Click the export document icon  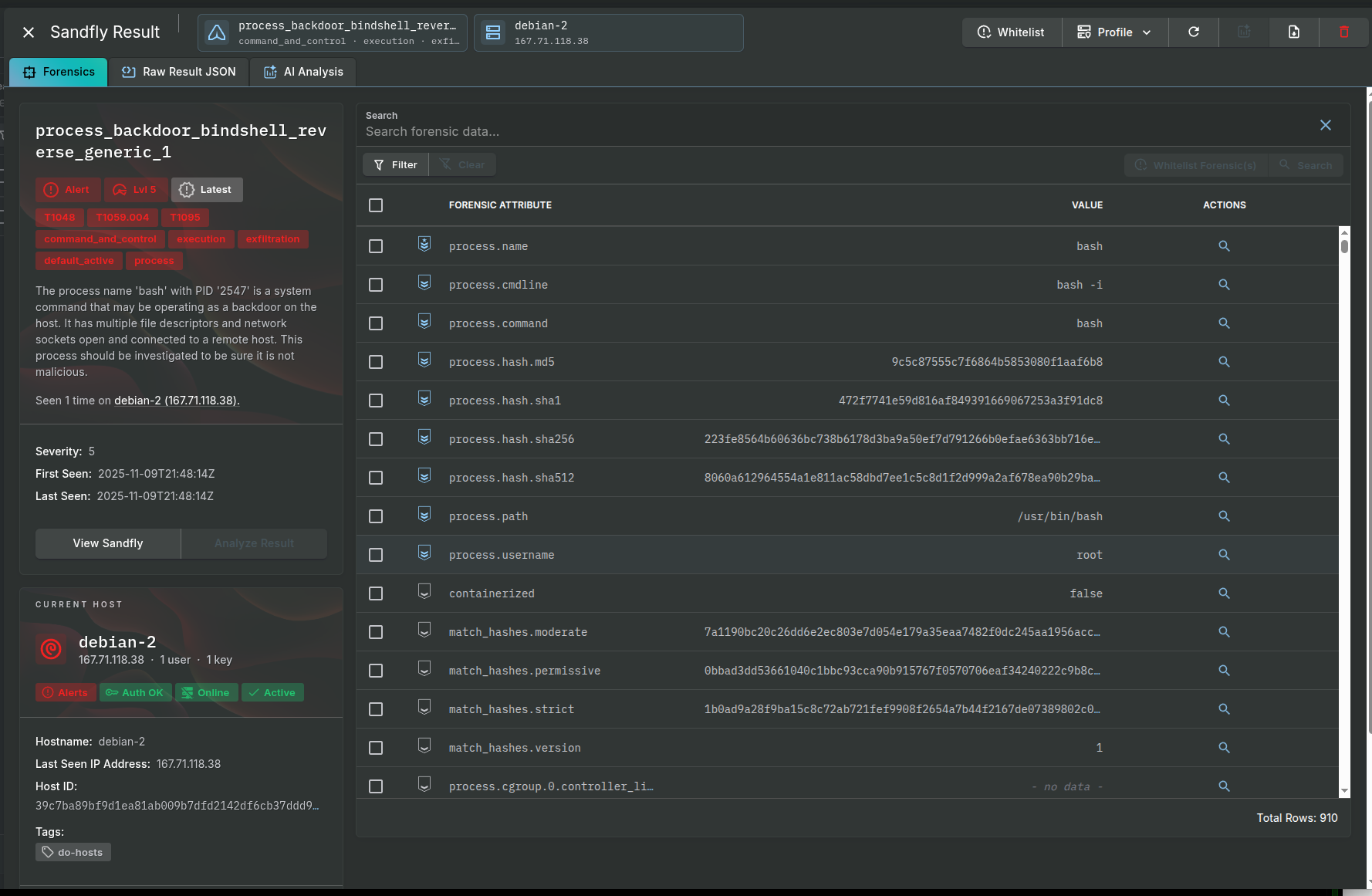(1293, 32)
